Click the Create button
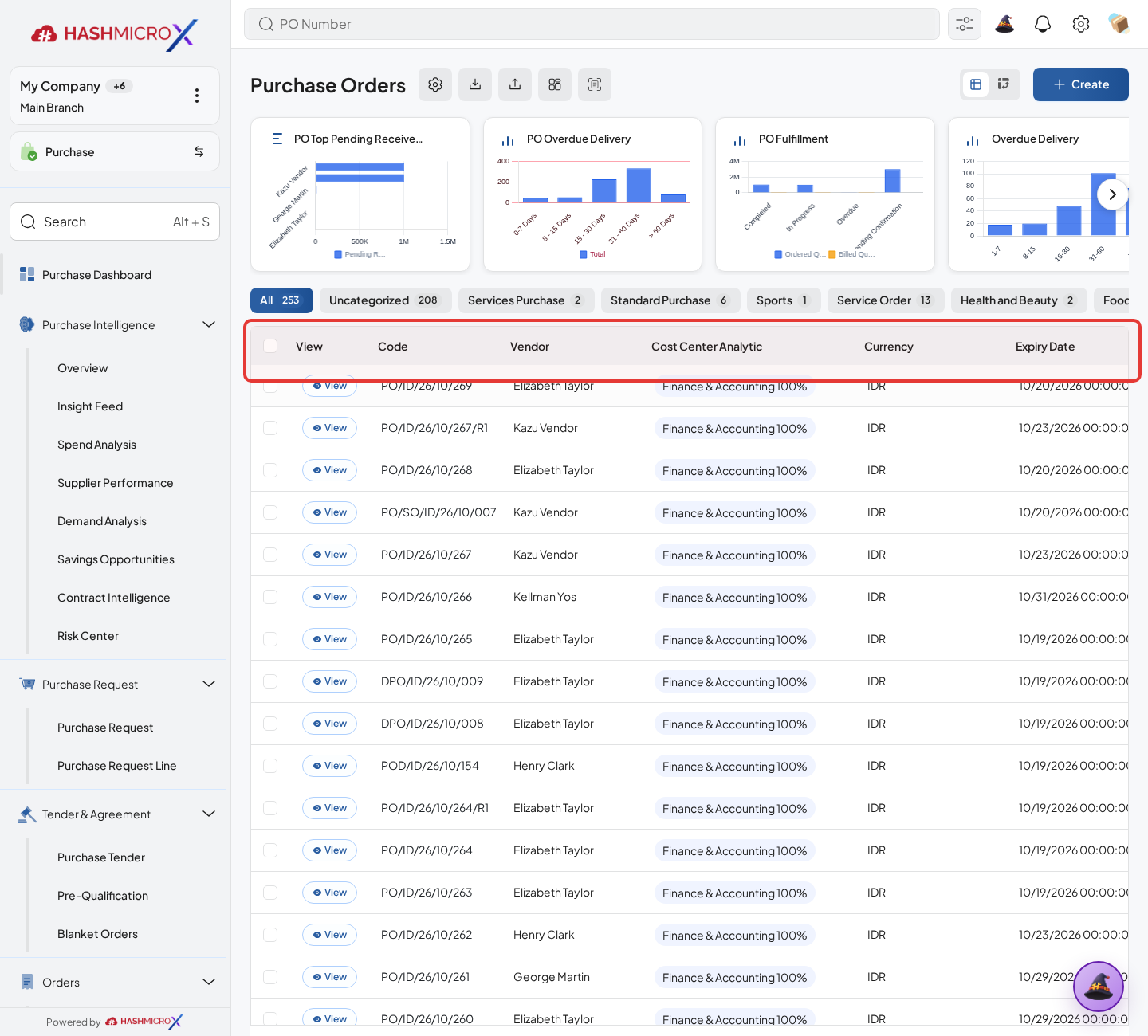Viewport: 1148px width, 1036px height. [x=1081, y=84]
